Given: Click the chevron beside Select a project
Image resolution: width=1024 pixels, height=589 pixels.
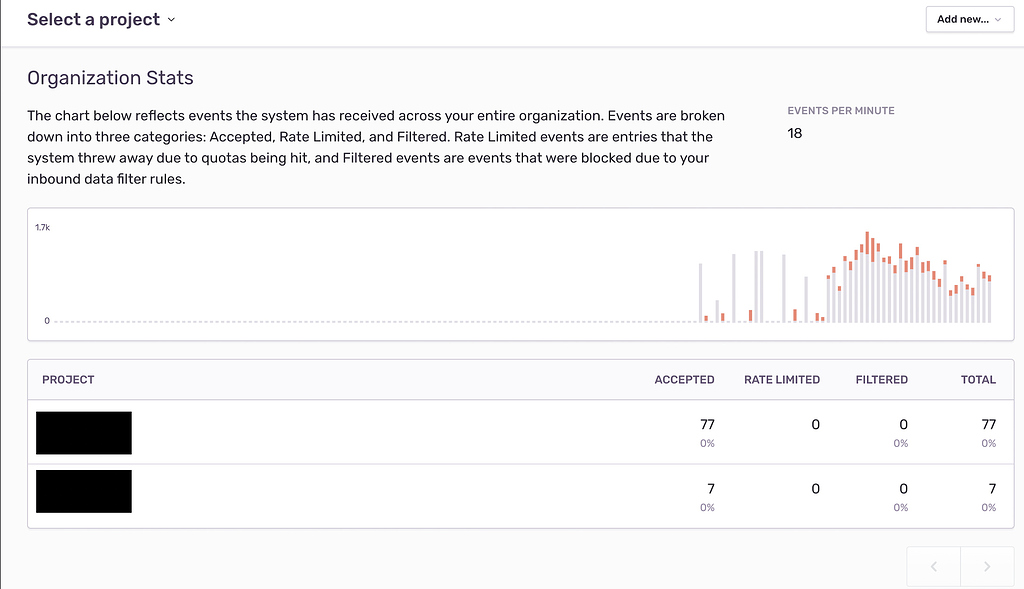Looking at the screenshot, I should pos(171,19).
